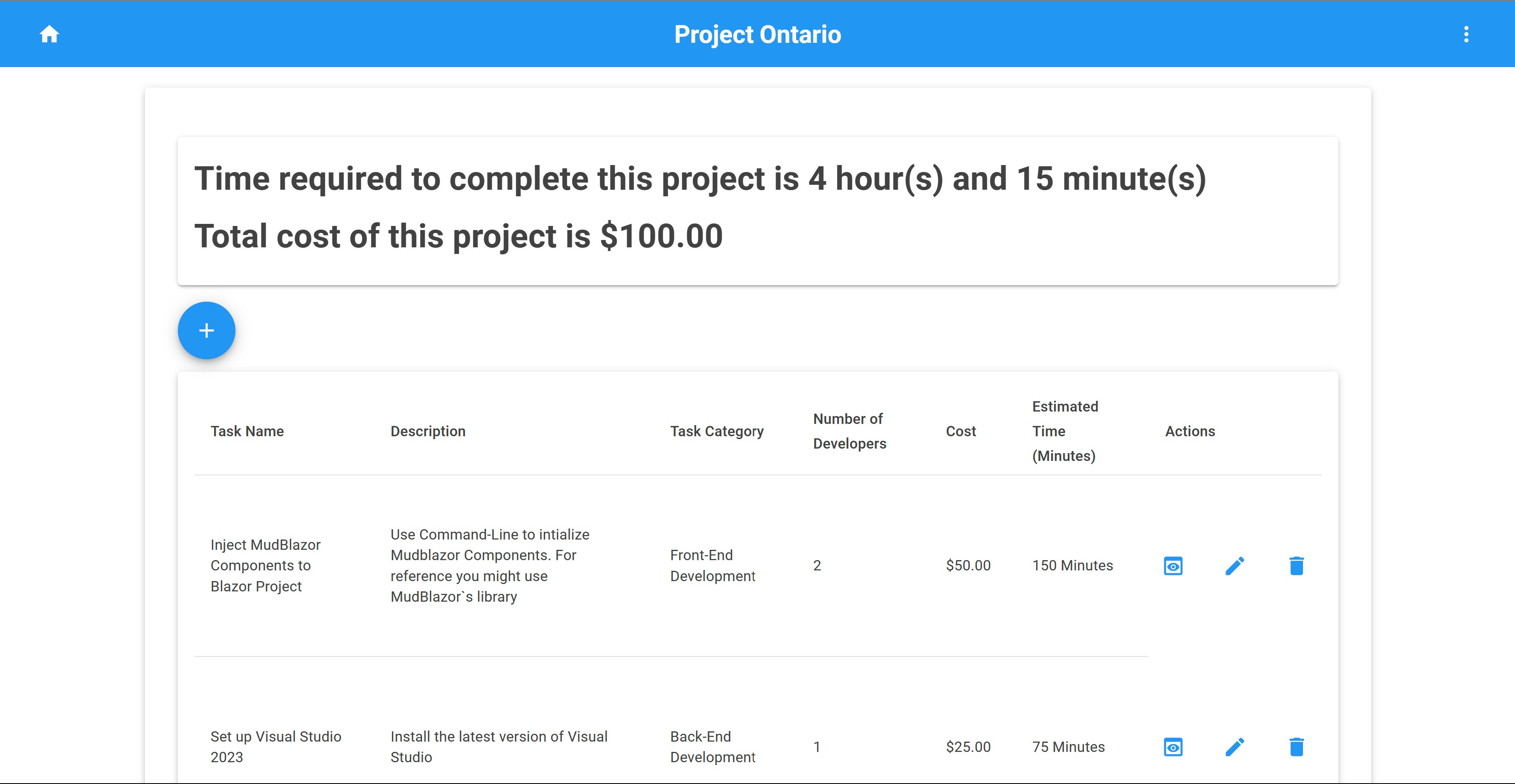Screen dimensions: 1515x784
Task: Edit the Inject MudBlazor Components task
Action: click(x=1235, y=566)
